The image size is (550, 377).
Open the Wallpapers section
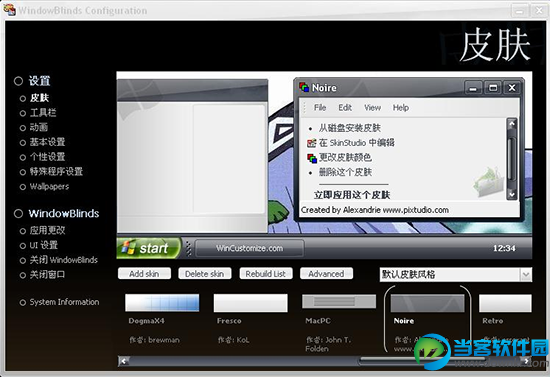click(49, 187)
